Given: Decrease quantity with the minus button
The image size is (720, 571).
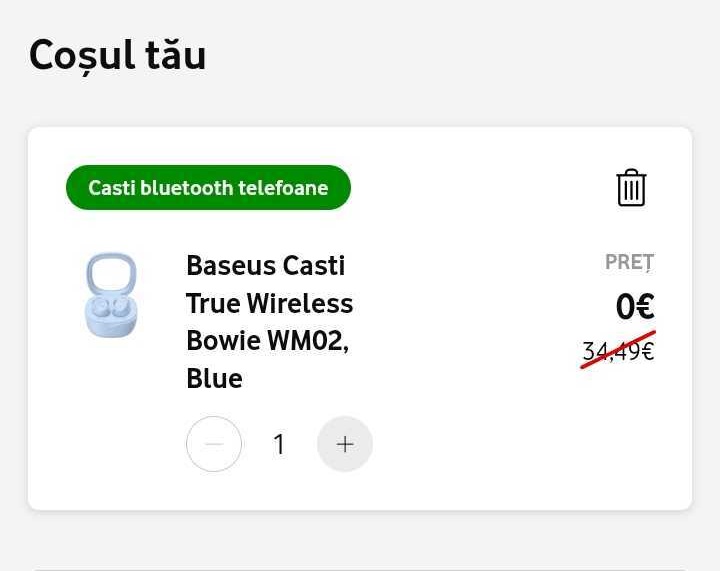Looking at the screenshot, I should [214, 444].
